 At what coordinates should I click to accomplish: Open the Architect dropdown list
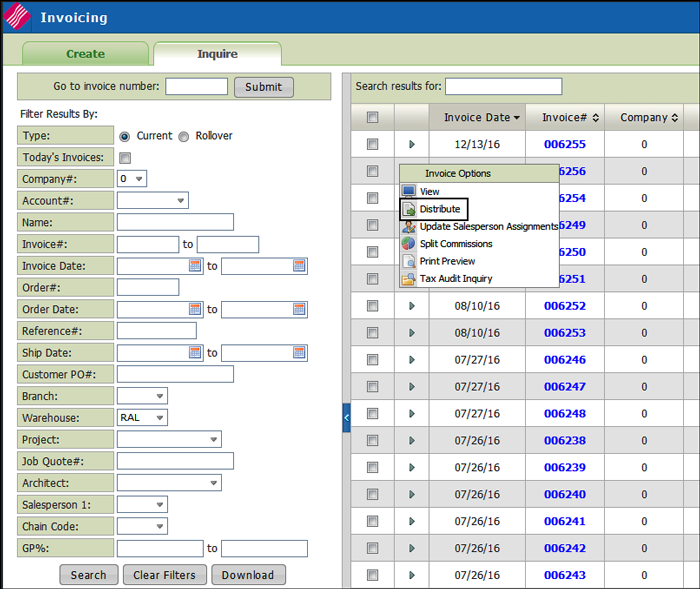[168, 483]
